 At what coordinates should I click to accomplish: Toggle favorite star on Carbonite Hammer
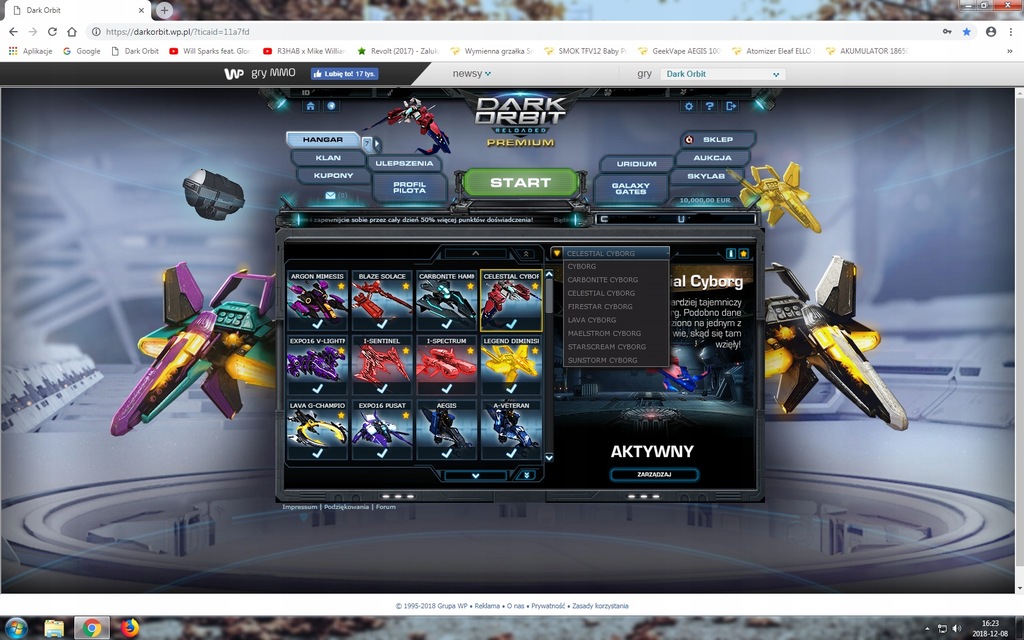(470, 286)
